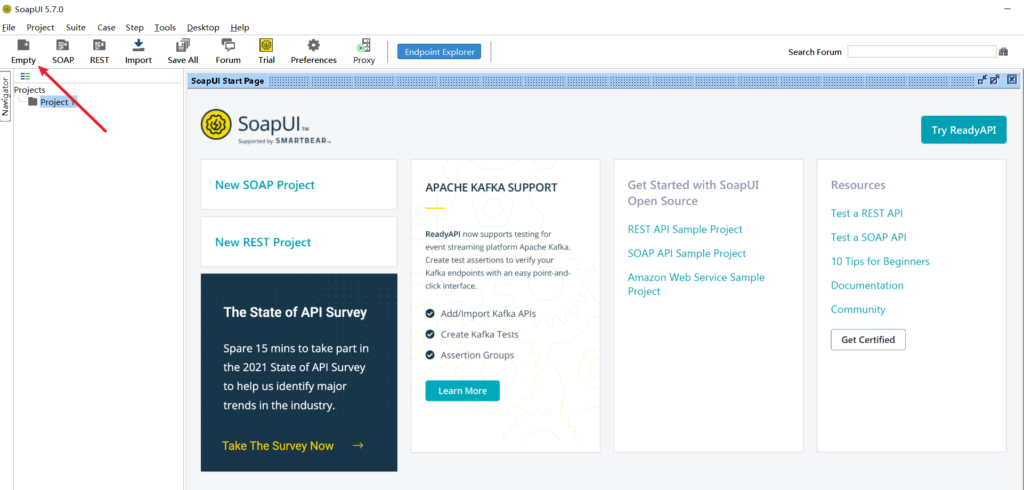The width and height of the screenshot is (1024, 490).
Task: Open Test a SOAP API resource link
Action: point(869,237)
